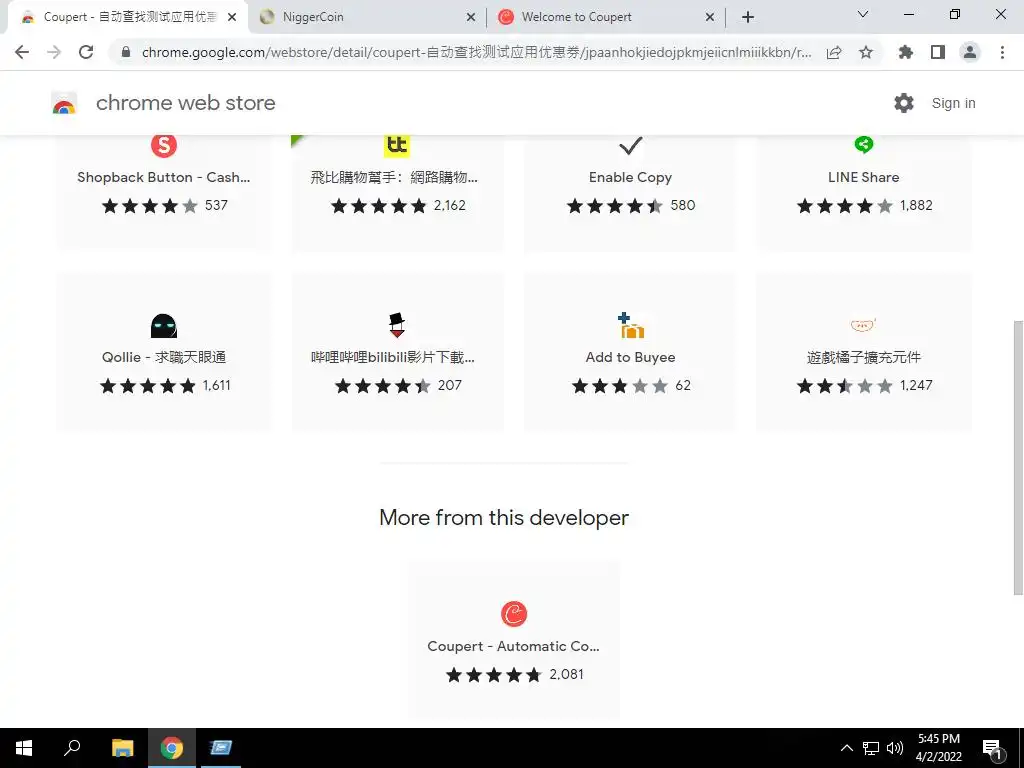This screenshot has width=1024, height=768.
Task: Open the Shopback Button - Cash... extension
Action: (164, 177)
